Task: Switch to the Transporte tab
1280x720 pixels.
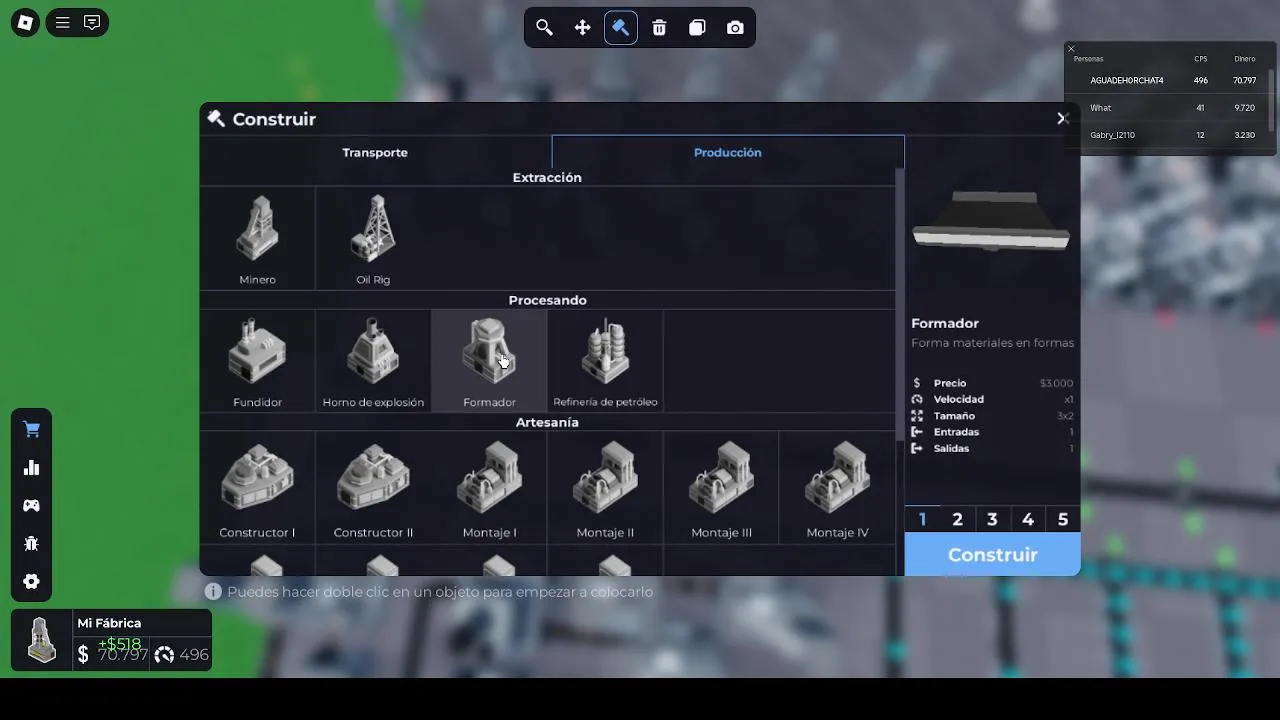Action: (x=375, y=152)
